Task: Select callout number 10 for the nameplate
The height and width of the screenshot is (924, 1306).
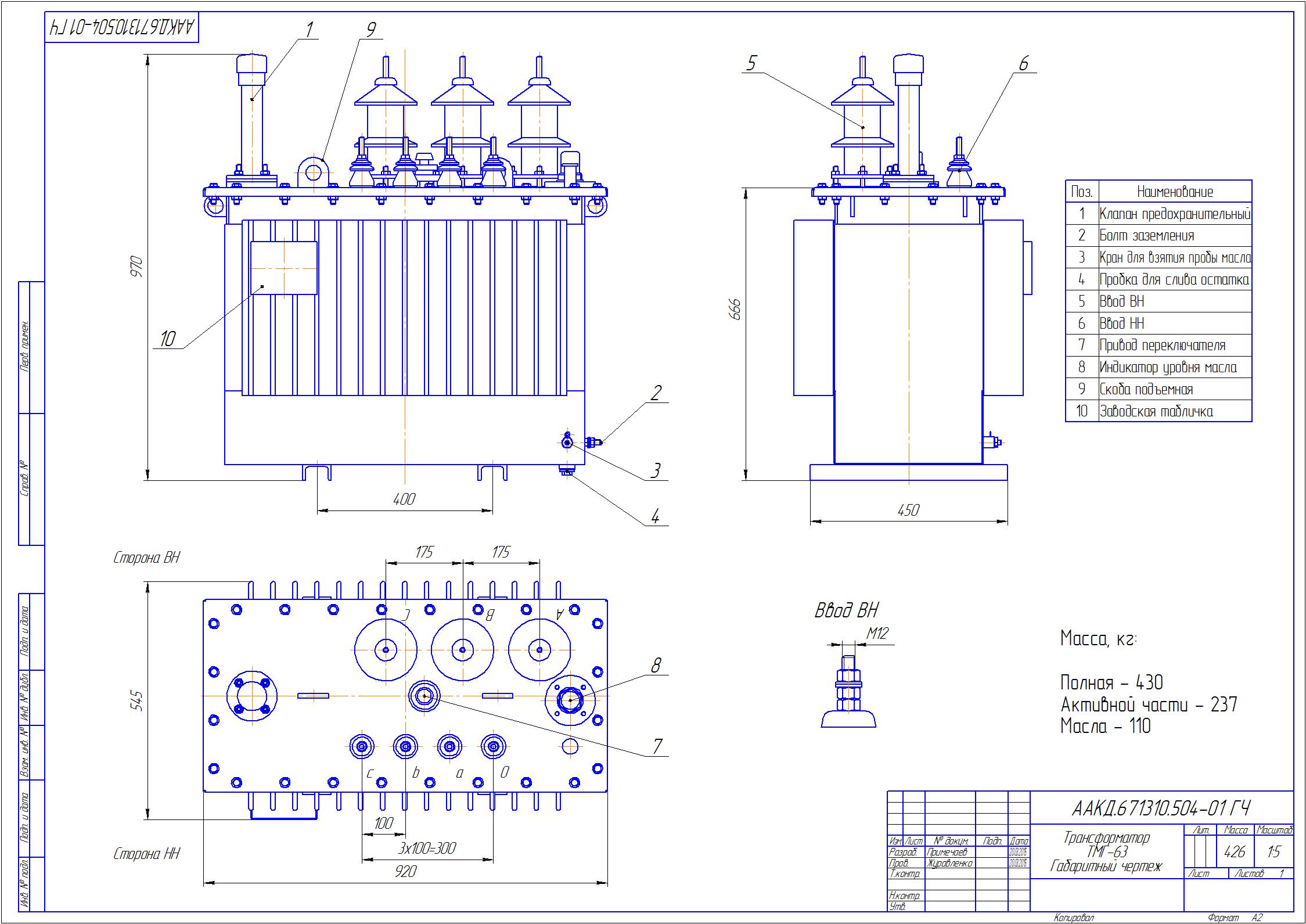Action: tap(167, 339)
